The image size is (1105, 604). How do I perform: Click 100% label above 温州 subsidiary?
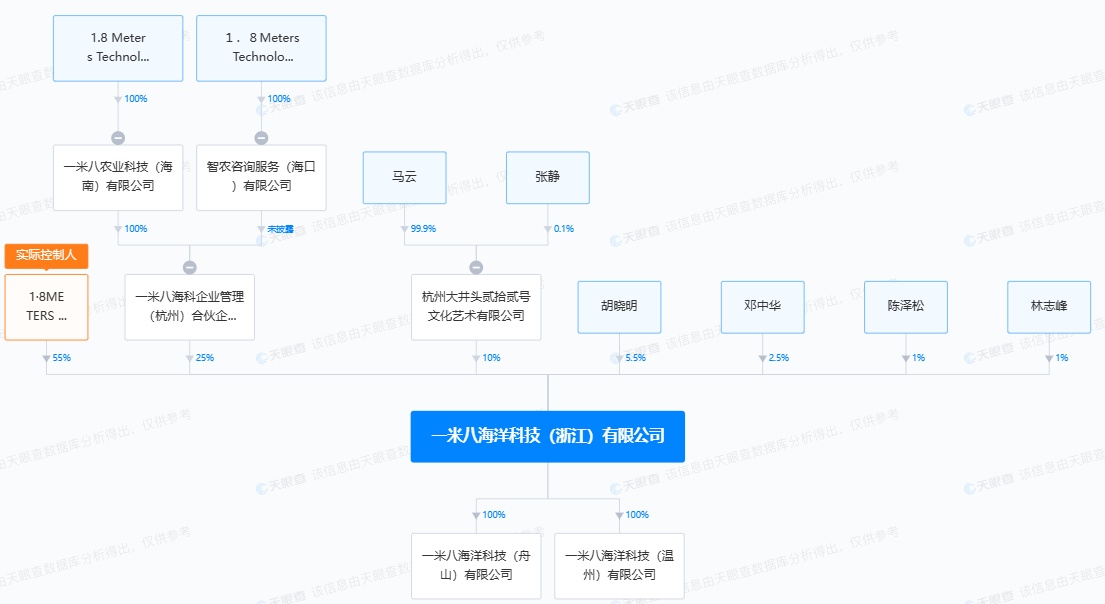pyautogui.click(x=637, y=515)
